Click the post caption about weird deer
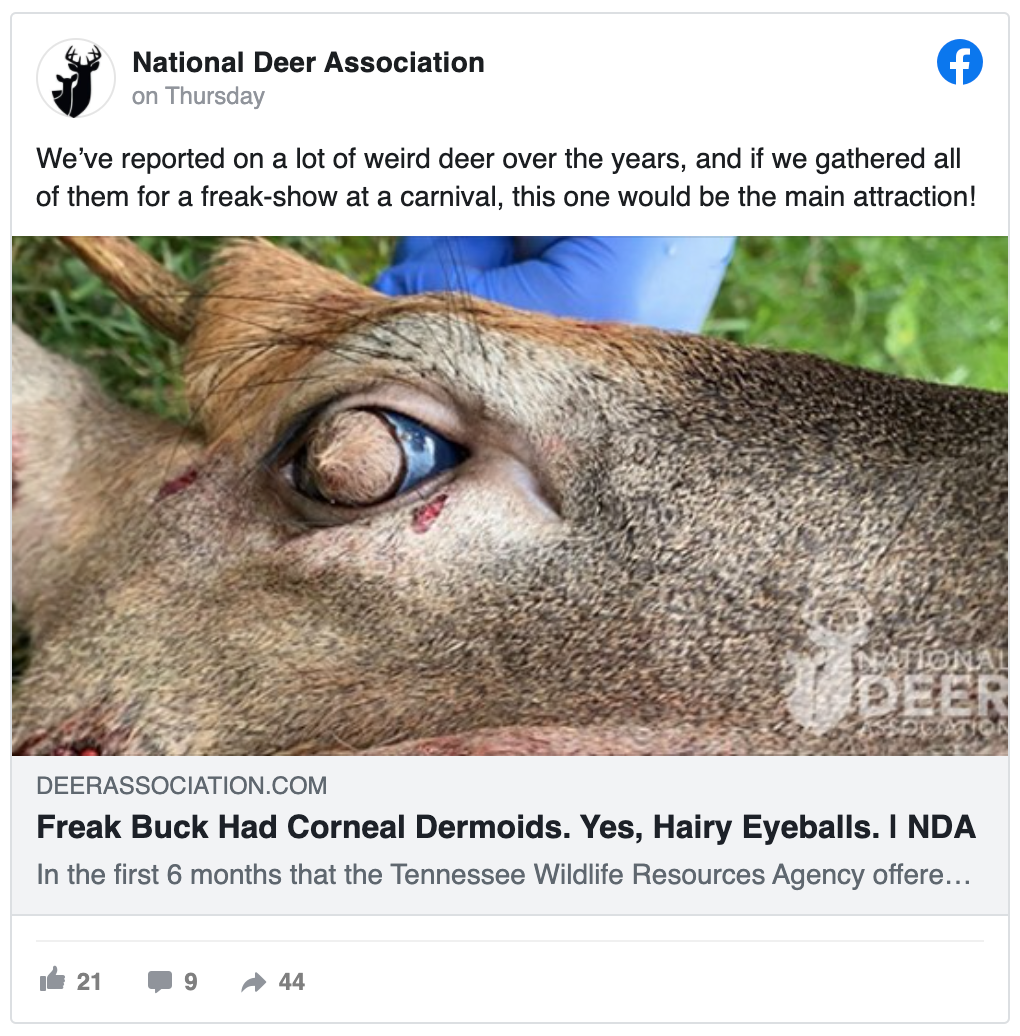The width and height of the screenshot is (1020, 1036). click(505, 177)
